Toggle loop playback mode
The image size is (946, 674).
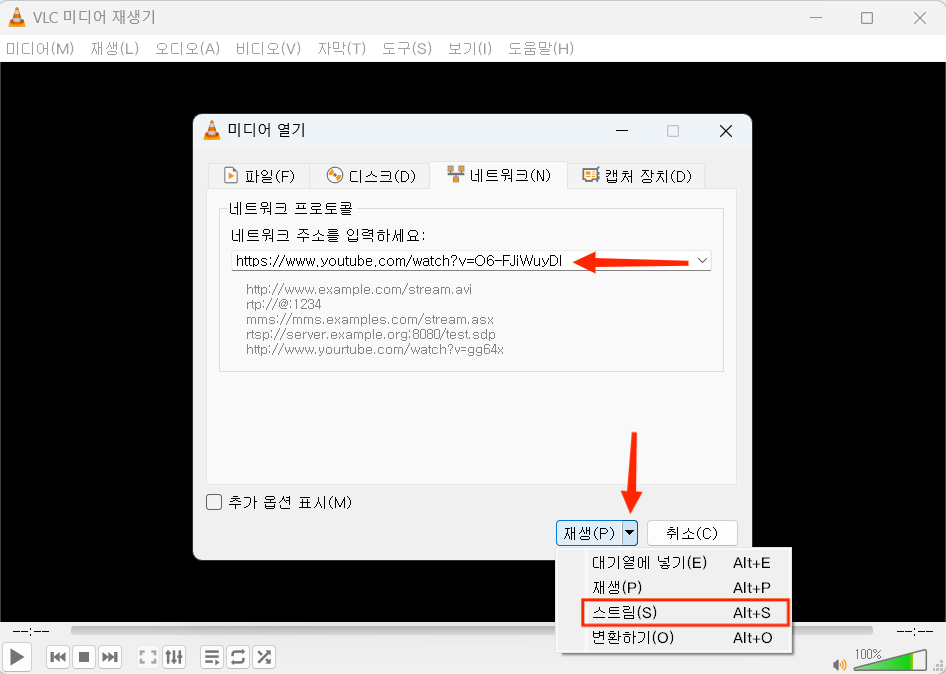click(238, 657)
